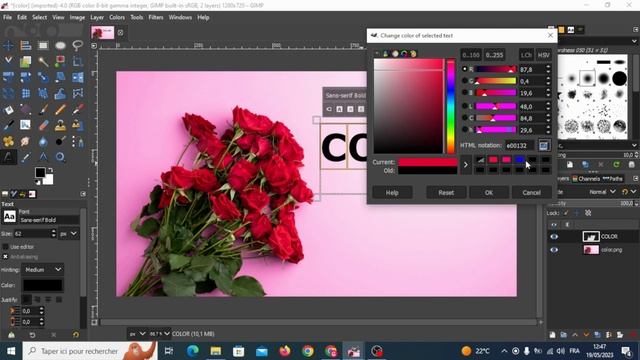Open Firefox from the taskbar
640x360 pixels.
284,351
